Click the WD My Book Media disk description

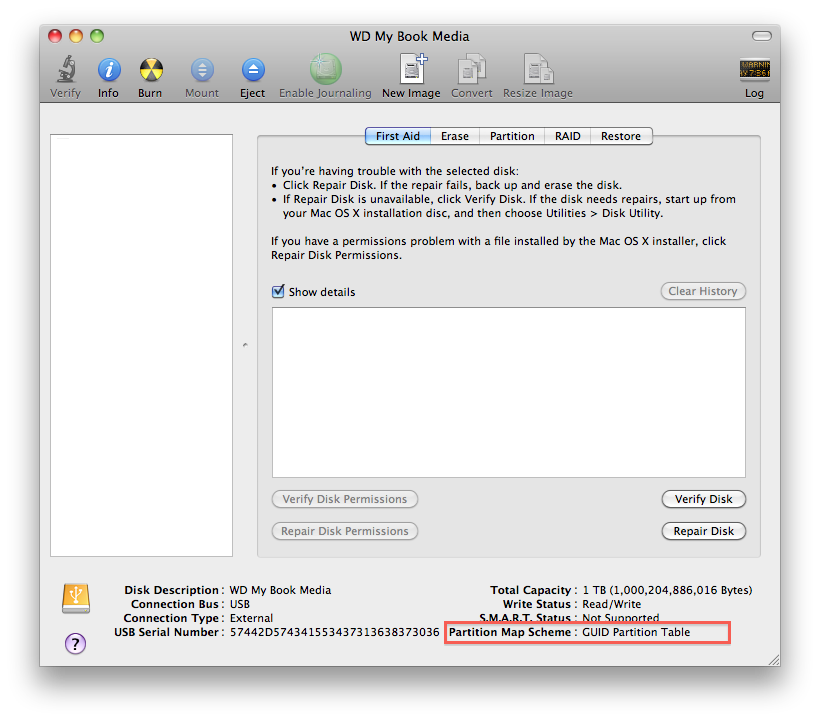click(280, 590)
